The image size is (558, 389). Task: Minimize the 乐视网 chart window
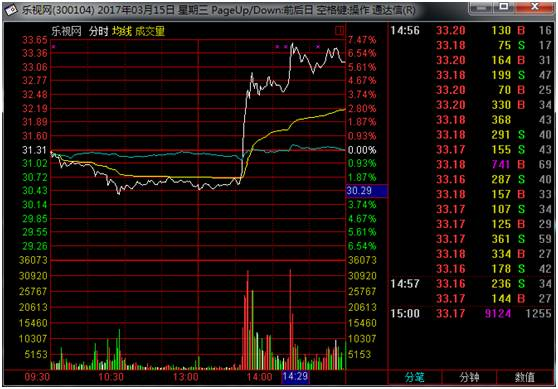tap(482, 6)
